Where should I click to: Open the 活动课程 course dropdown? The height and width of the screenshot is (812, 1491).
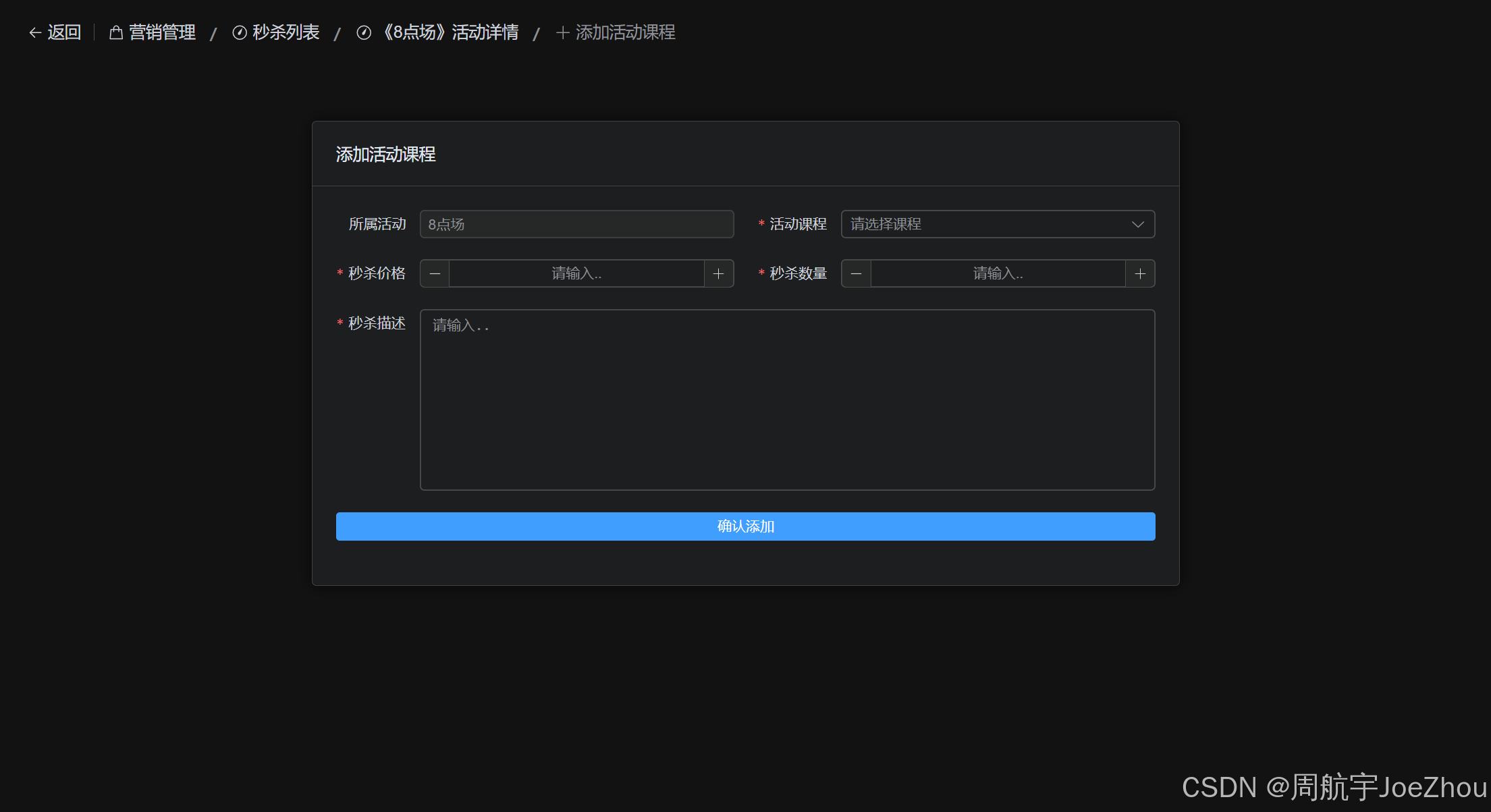click(998, 224)
